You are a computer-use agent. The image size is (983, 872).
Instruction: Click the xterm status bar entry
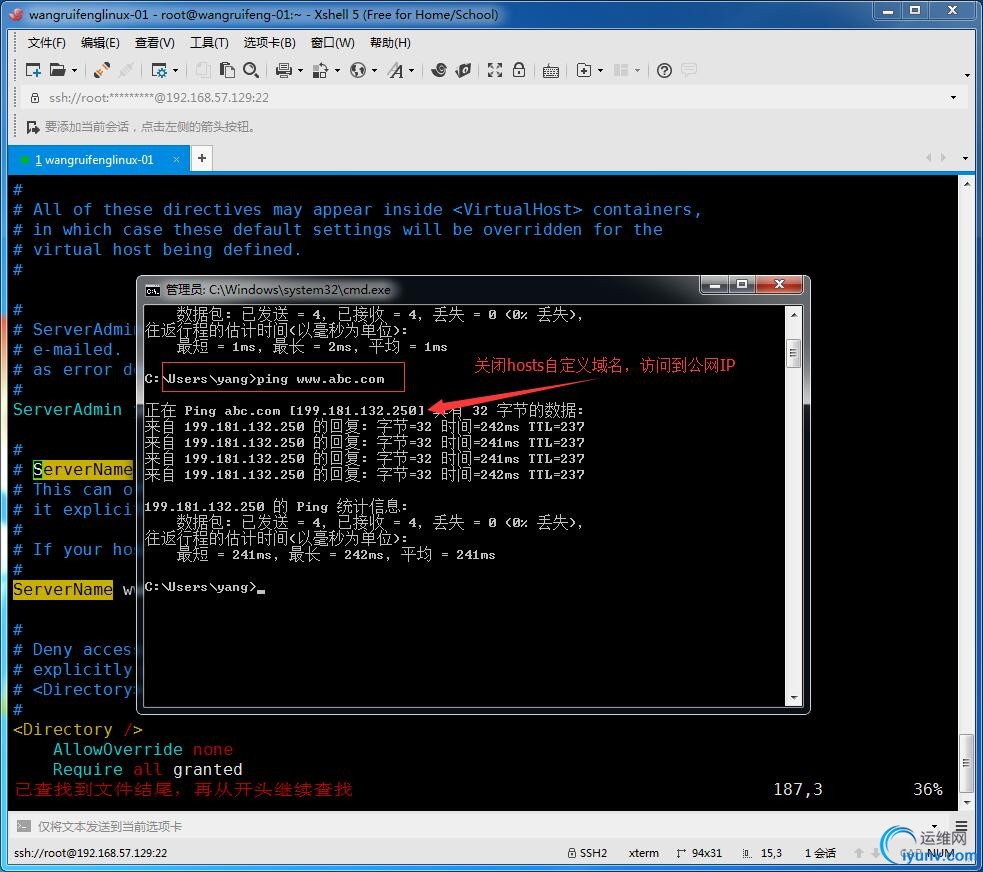[x=643, y=853]
